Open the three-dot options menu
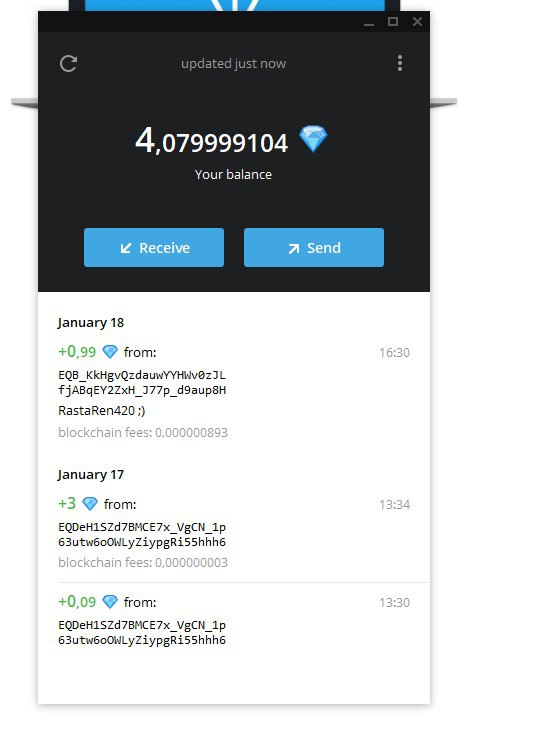The height and width of the screenshot is (745, 534). point(400,63)
